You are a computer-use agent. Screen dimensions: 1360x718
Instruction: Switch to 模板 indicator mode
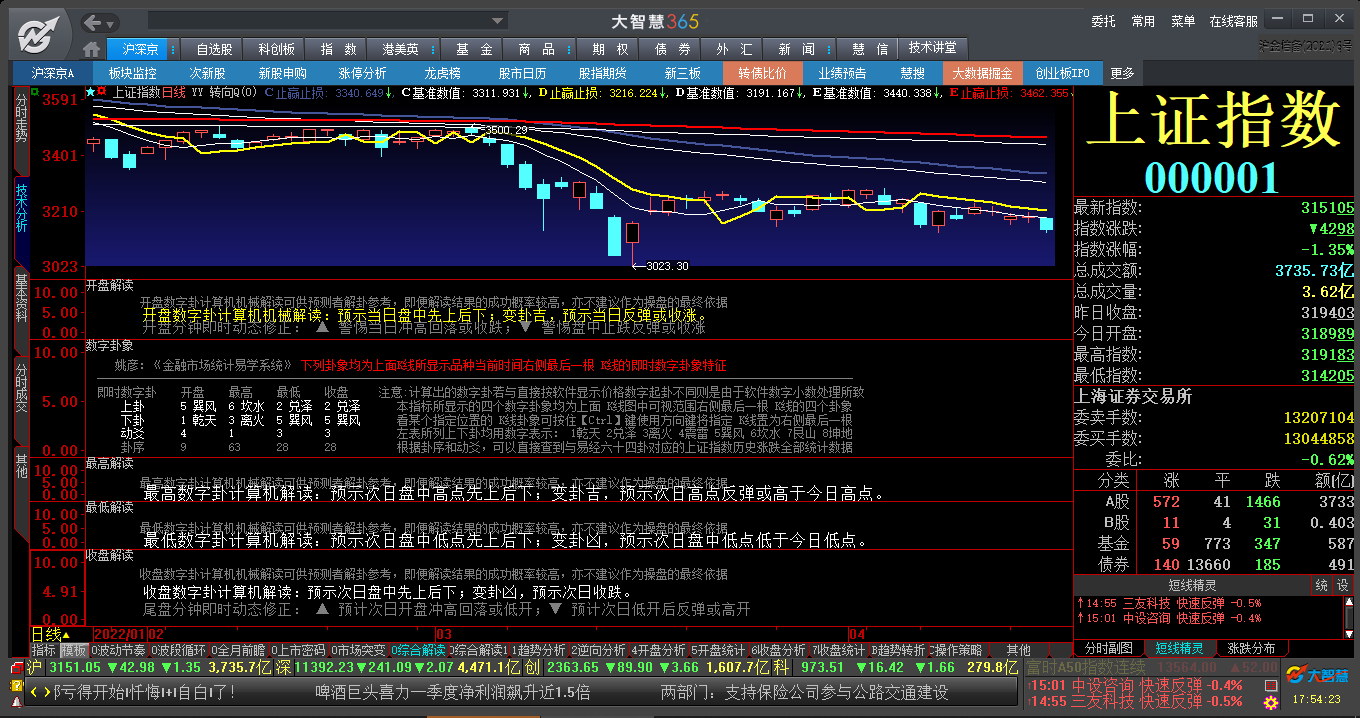(74, 650)
